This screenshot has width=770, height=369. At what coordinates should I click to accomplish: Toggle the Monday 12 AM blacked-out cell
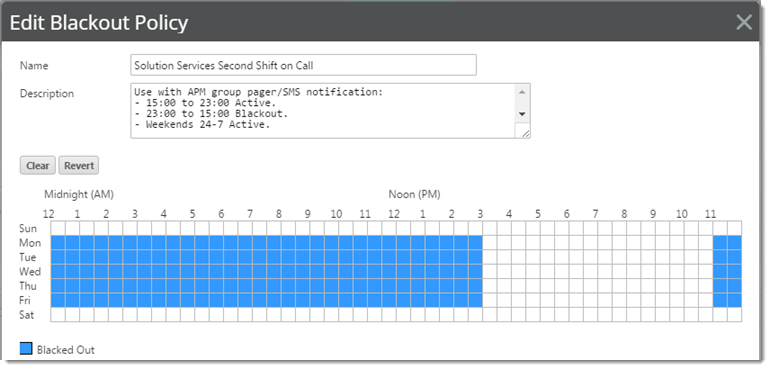tap(58, 243)
